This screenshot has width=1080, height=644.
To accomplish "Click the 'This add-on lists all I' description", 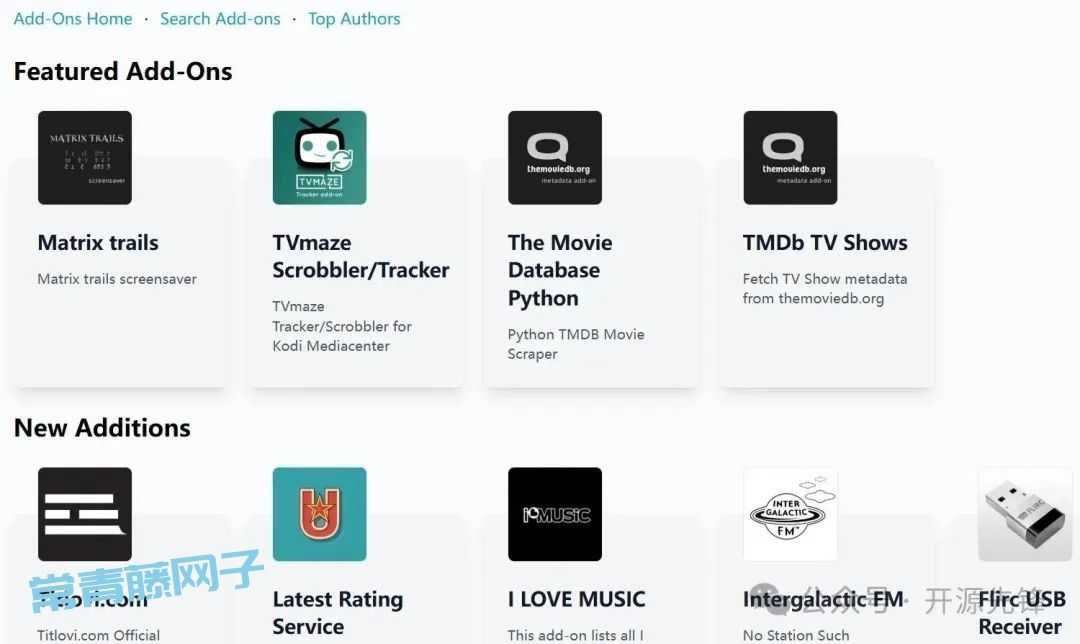I will [x=575, y=635].
